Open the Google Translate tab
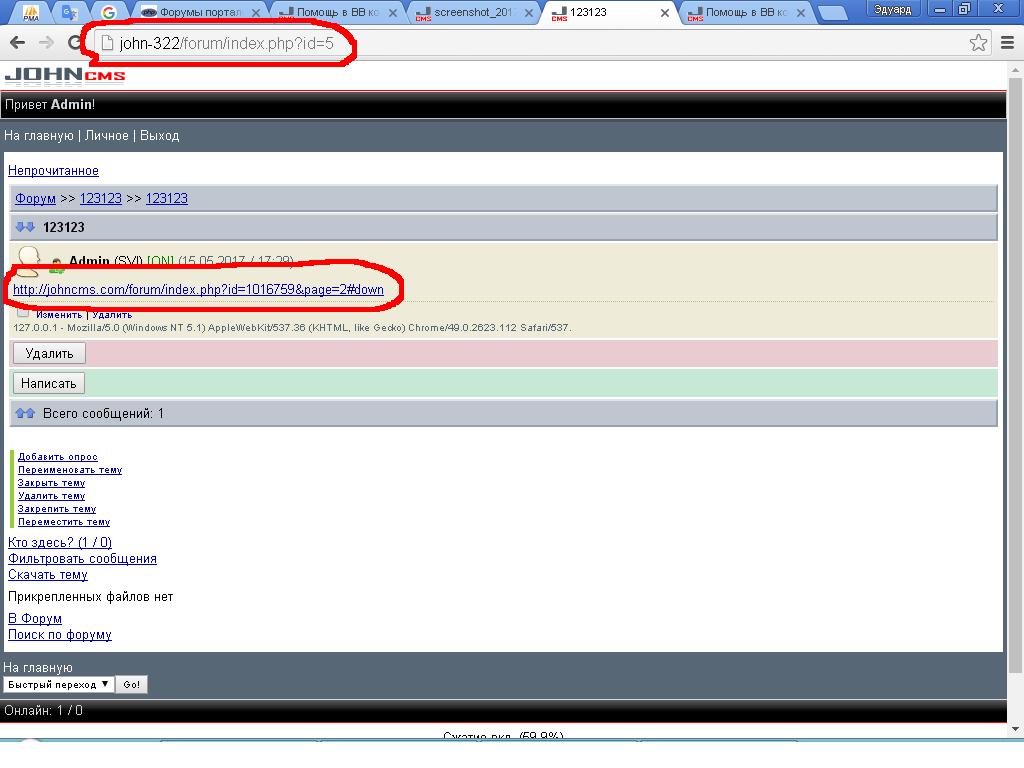Image resolution: width=1024 pixels, height=768 pixels. click(70, 12)
